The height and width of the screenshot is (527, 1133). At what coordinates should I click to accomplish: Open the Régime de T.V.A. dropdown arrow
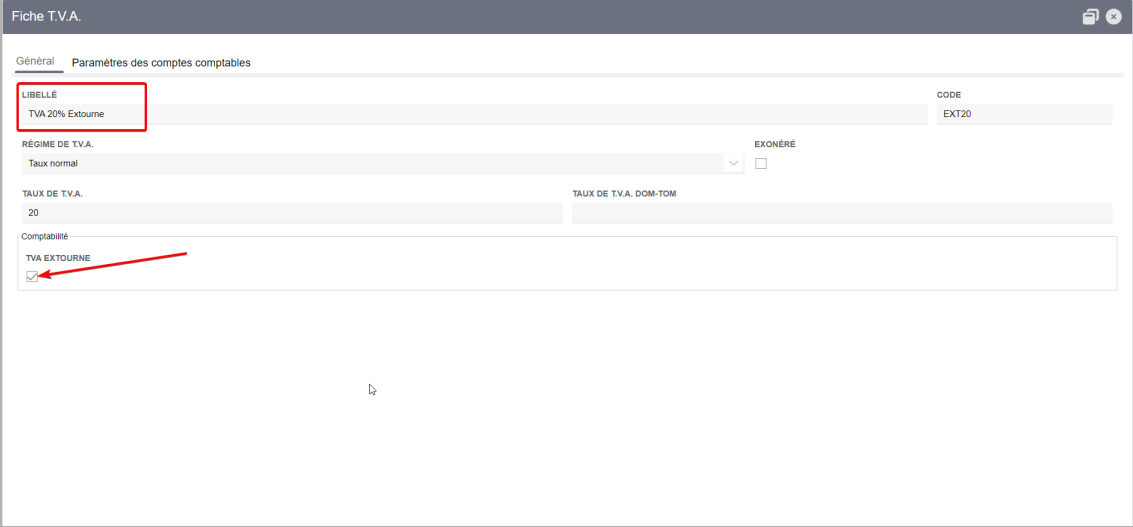pos(734,163)
